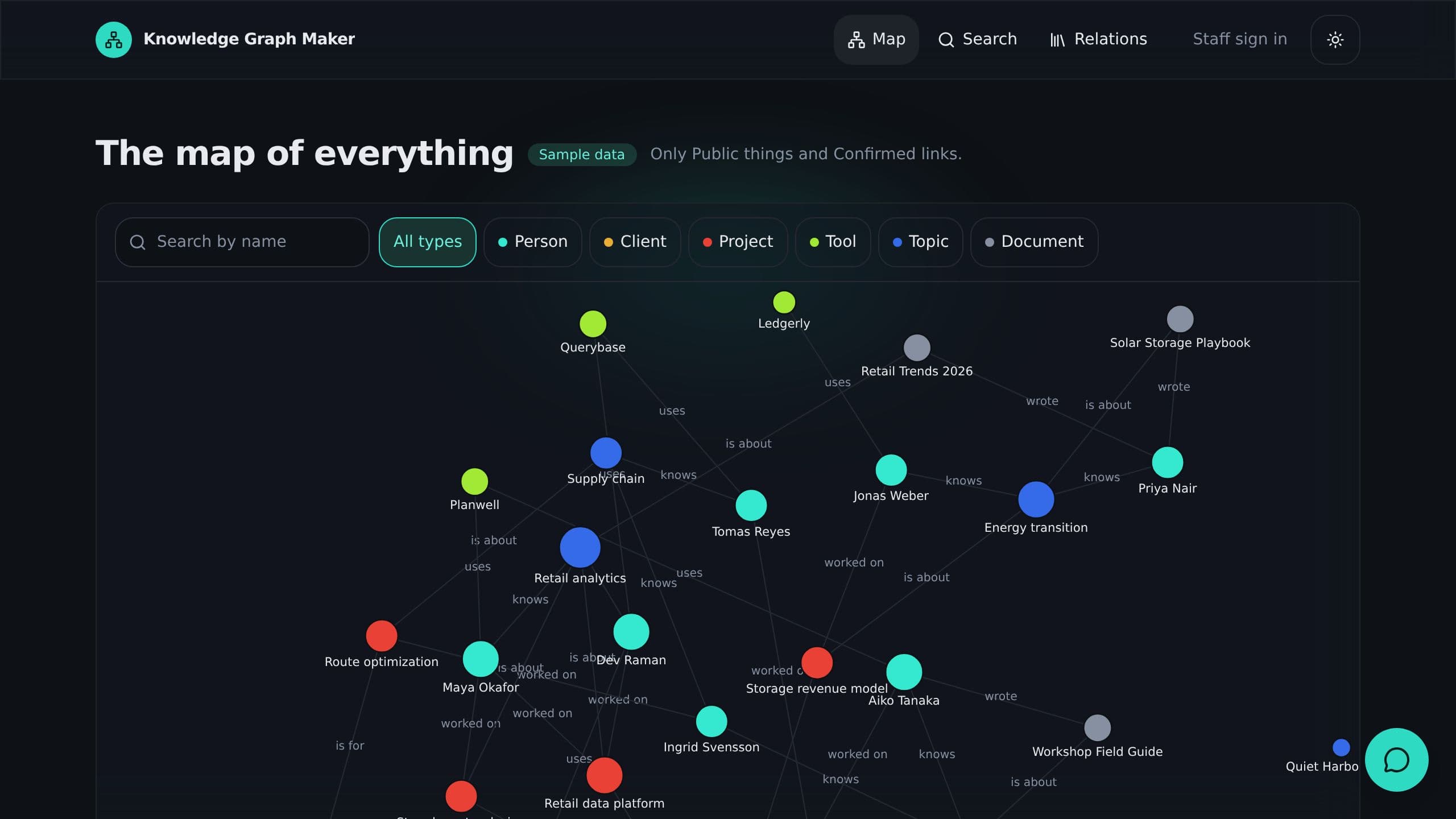Click 'Only Public things and Confirmed links.' text
The width and height of the screenshot is (1456, 819).
805,154
